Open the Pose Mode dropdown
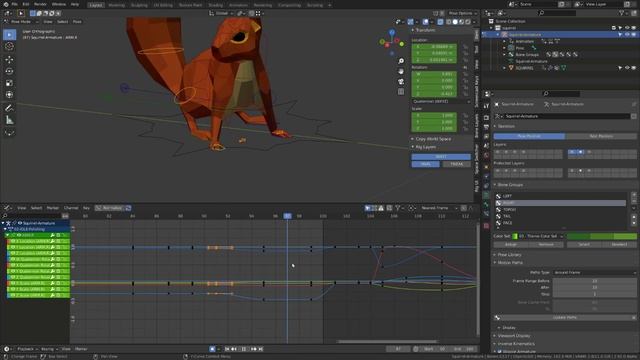Image resolution: width=640 pixels, height=360 pixels. coord(21,22)
